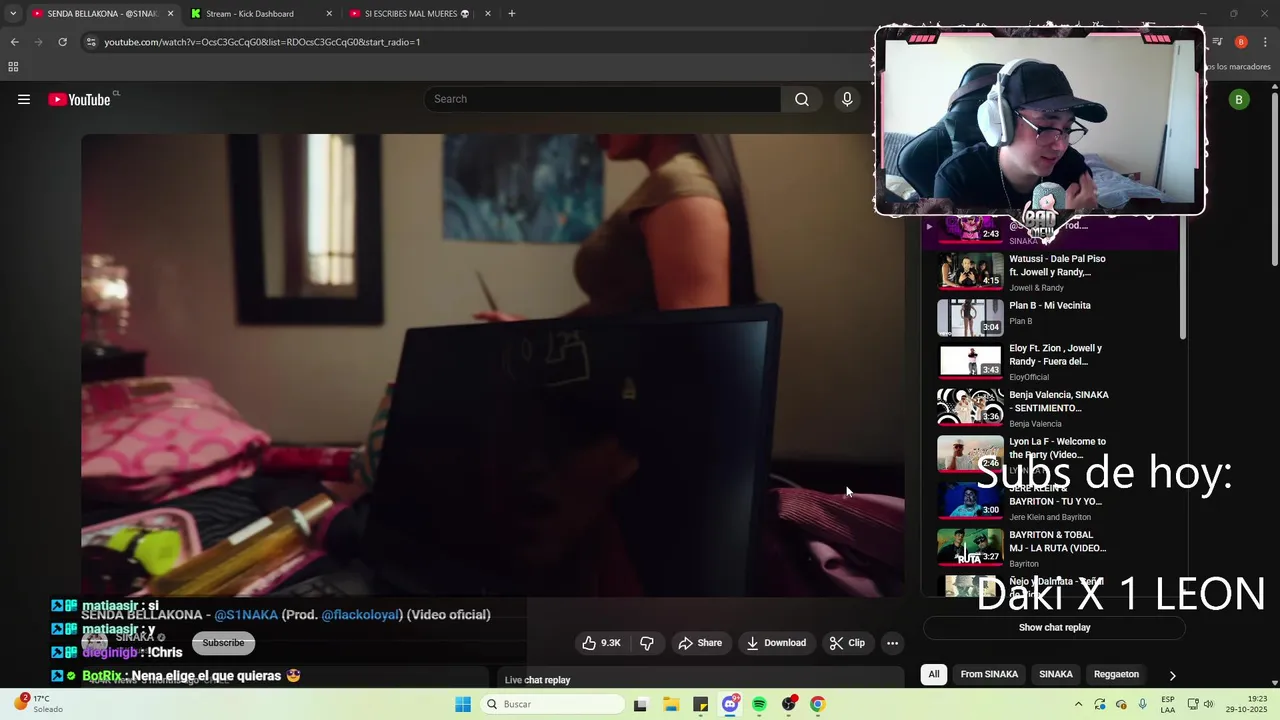Click the microphone icon in system tray
This screenshot has height=720, width=1280.
click(x=1143, y=704)
